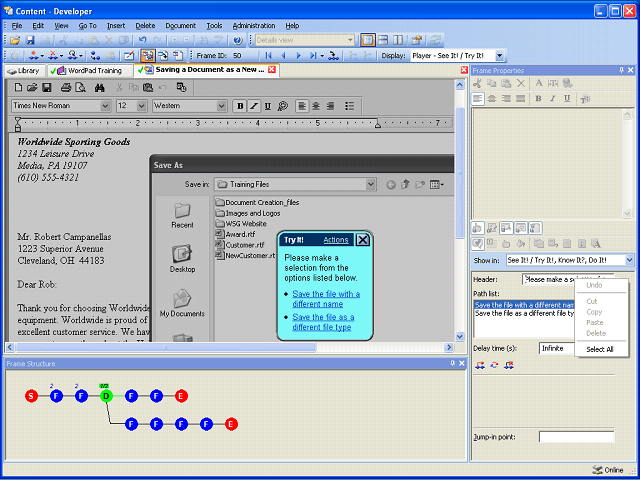The width and height of the screenshot is (640, 480).
Task: Click the Jump-in point input field
Action: (576, 437)
